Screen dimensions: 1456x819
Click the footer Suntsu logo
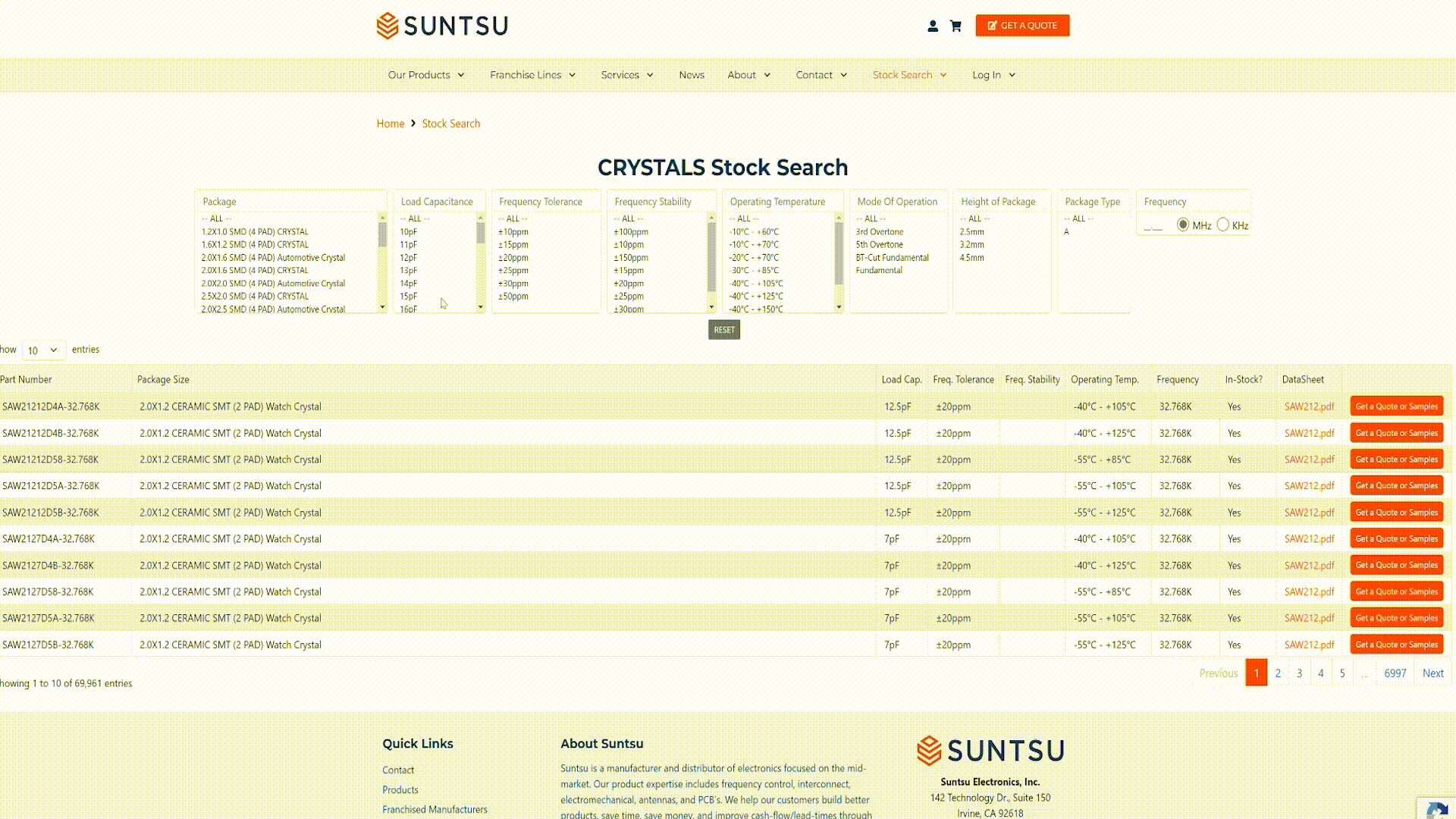pyautogui.click(x=990, y=751)
